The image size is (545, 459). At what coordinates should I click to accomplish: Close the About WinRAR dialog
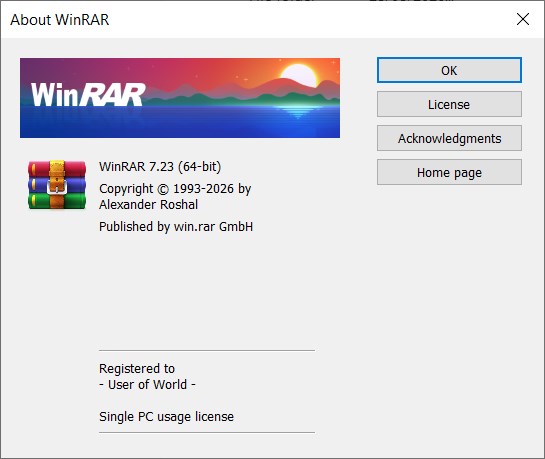pyautogui.click(x=523, y=19)
